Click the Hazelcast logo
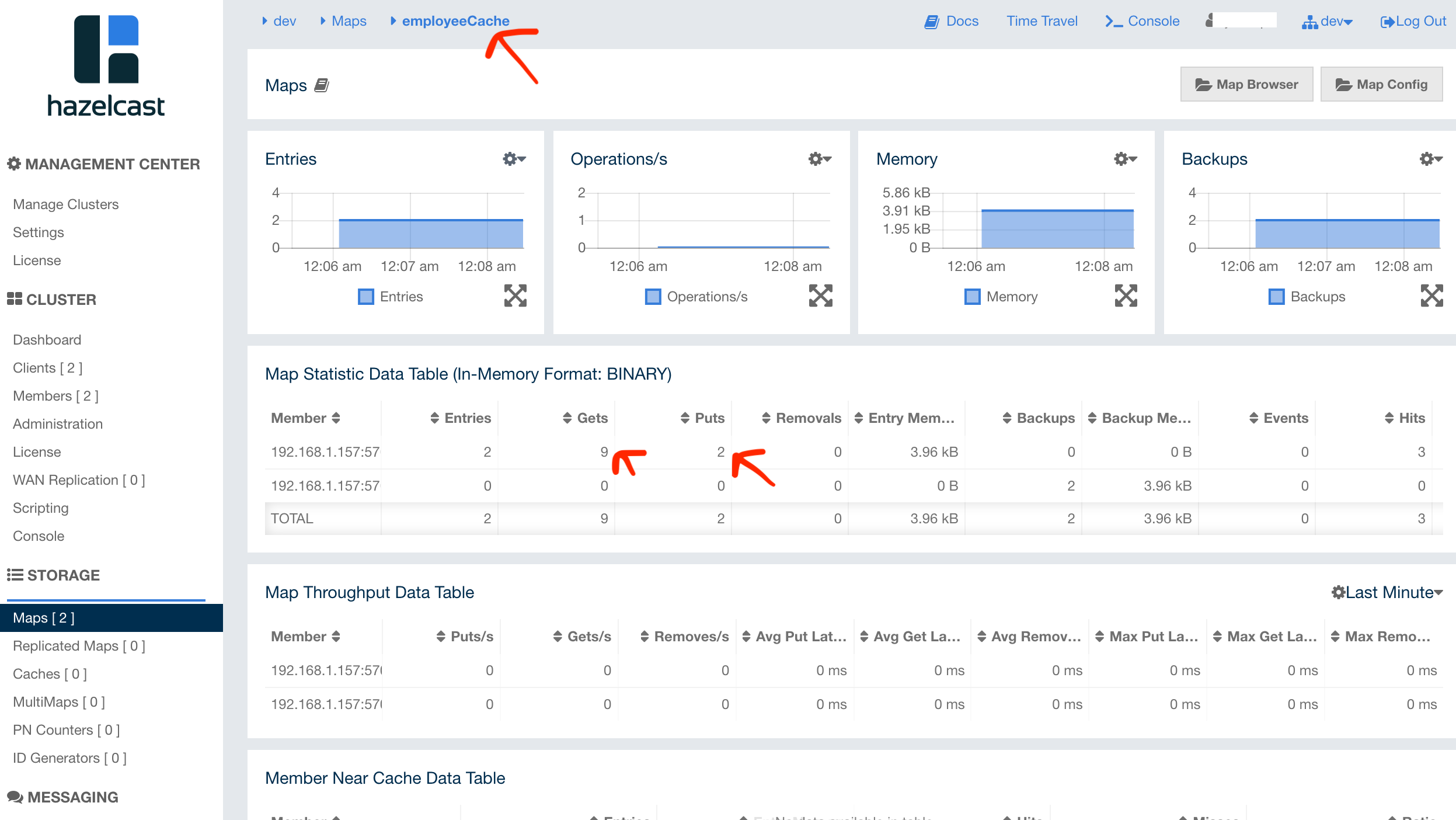The image size is (1456, 820). click(x=106, y=66)
